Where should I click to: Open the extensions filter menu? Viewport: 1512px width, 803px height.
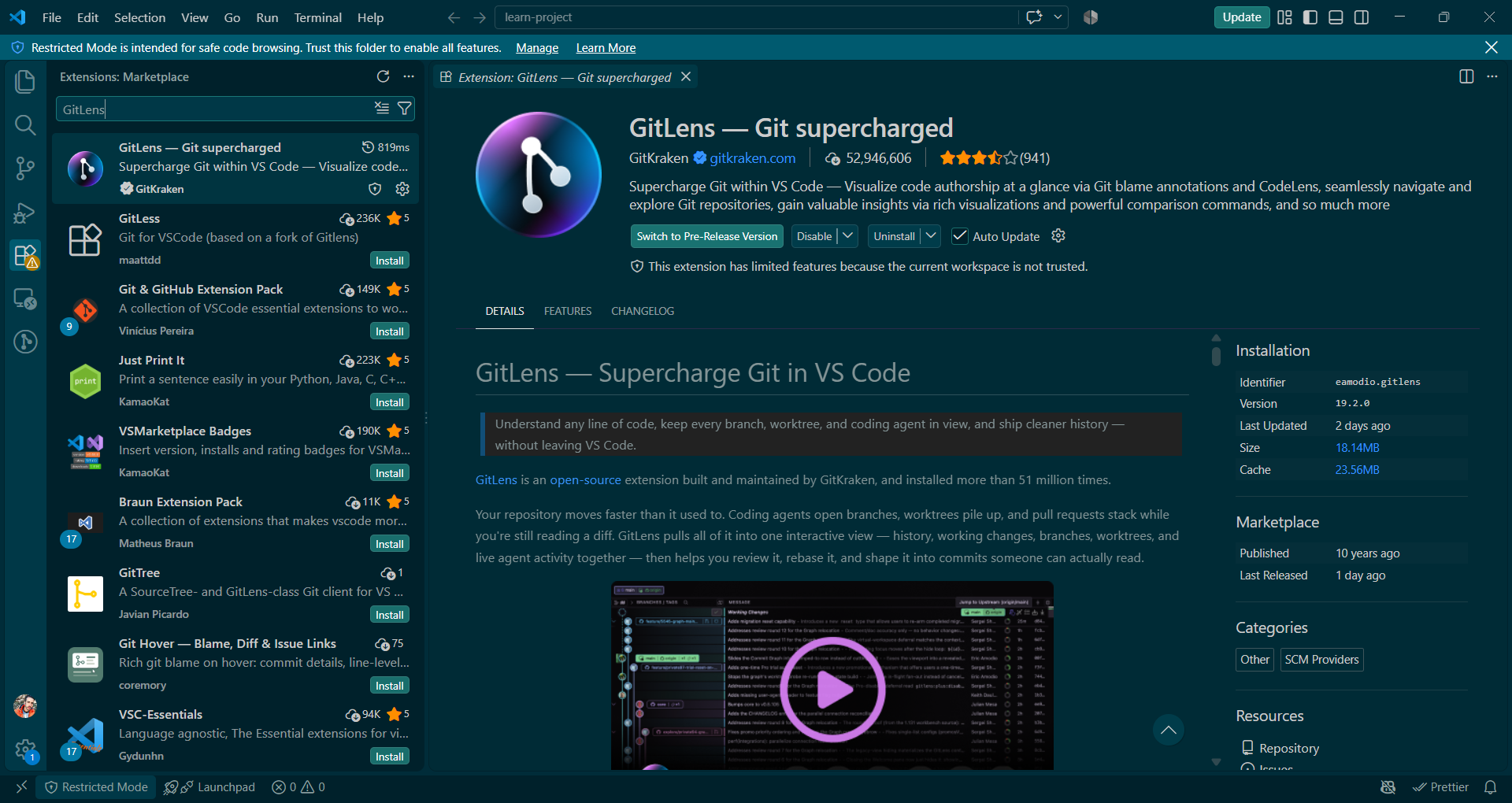(405, 109)
